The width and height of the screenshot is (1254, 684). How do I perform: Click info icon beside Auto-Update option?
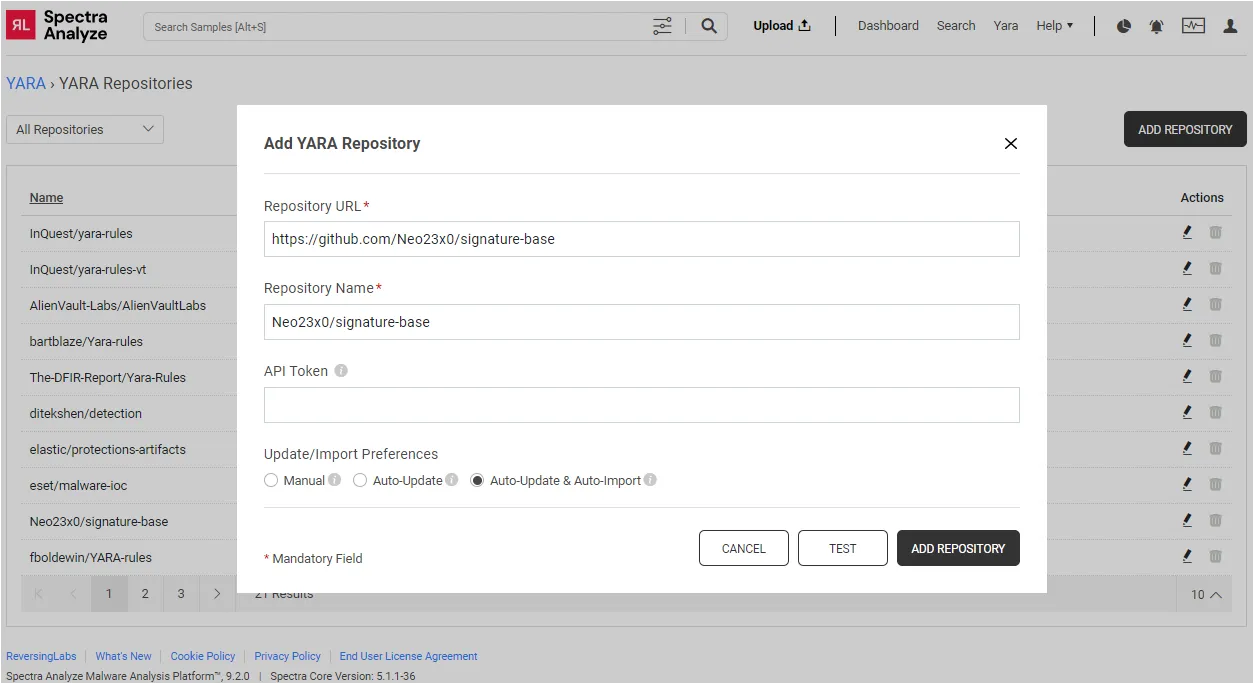tap(451, 480)
